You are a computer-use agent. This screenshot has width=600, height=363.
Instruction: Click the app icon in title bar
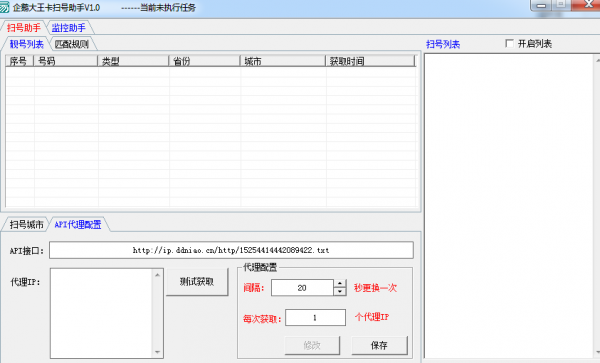4,7
